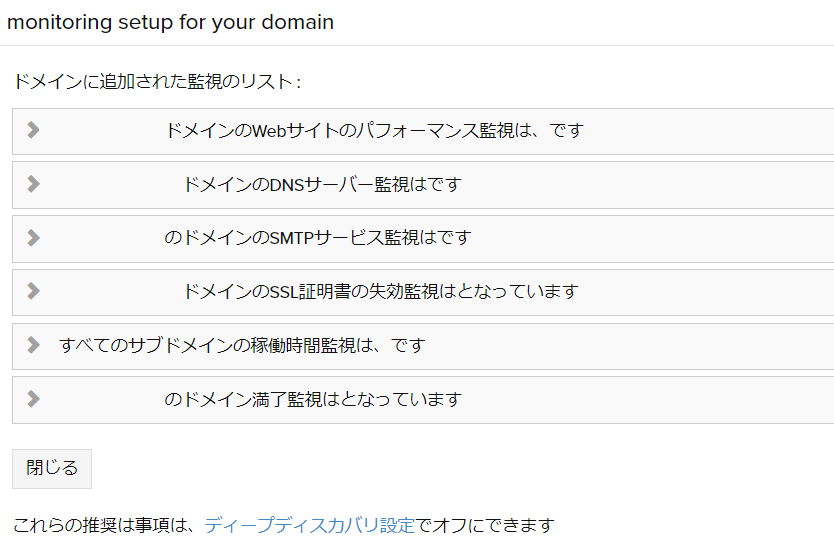Screen dimensions: 834x554
Task: Click empty right area of DNS row
Action: point(700,185)
